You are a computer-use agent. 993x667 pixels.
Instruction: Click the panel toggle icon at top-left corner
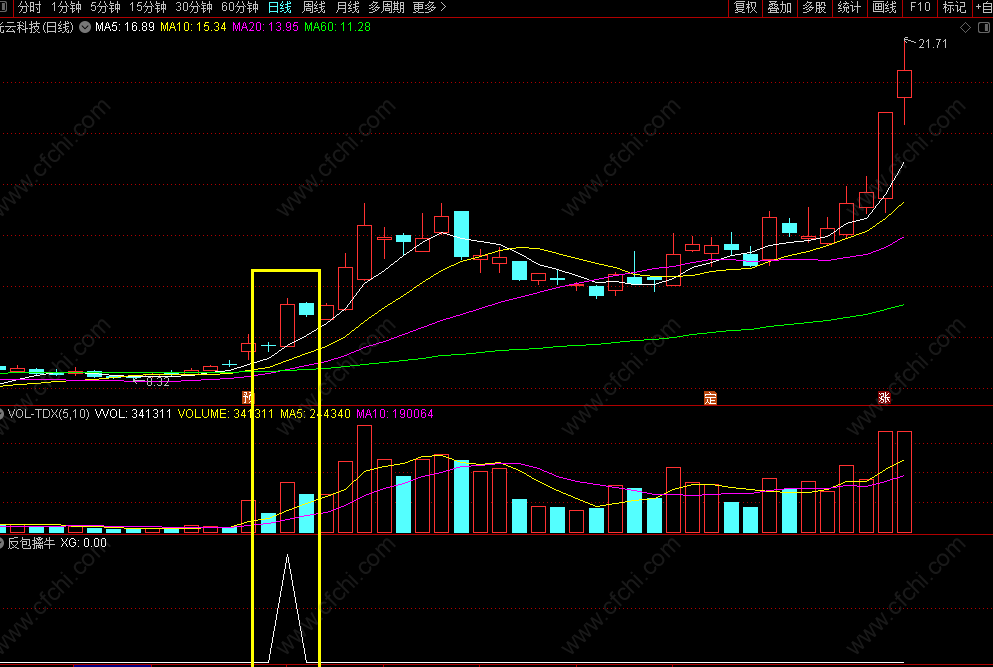click(x=3, y=8)
